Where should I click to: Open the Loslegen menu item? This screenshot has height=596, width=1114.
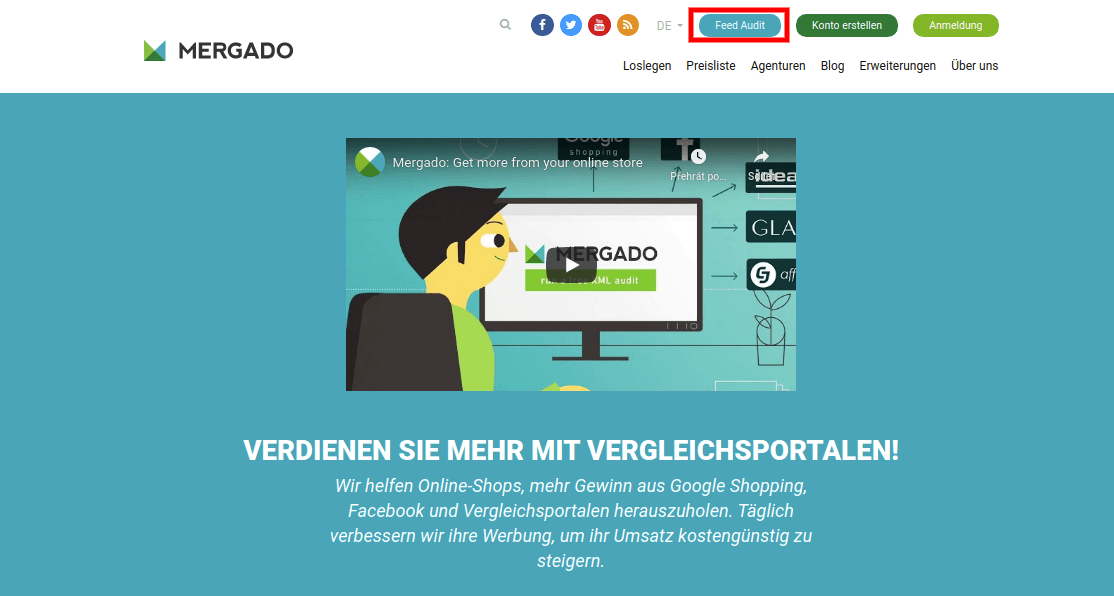pos(647,65)
